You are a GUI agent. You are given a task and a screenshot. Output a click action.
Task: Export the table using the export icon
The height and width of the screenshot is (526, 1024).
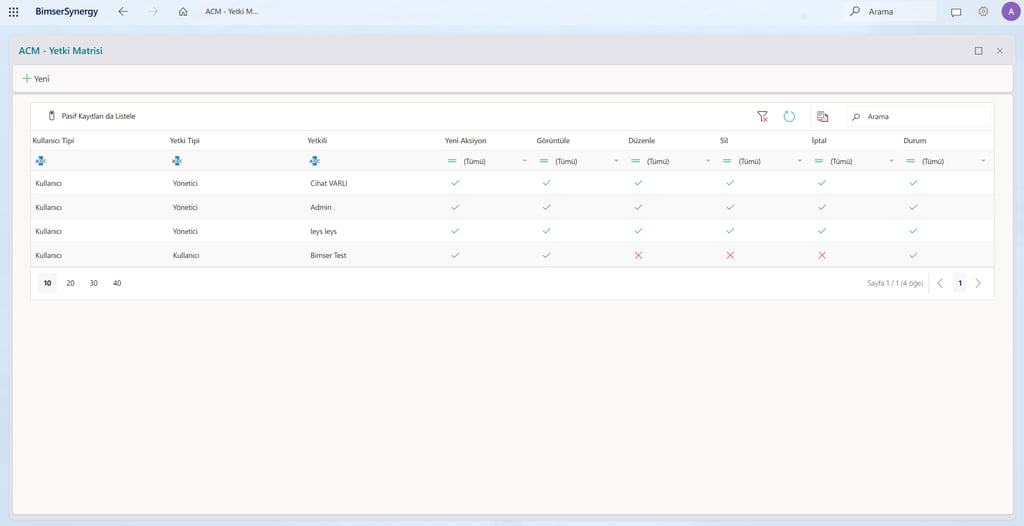tap(822, 116)
